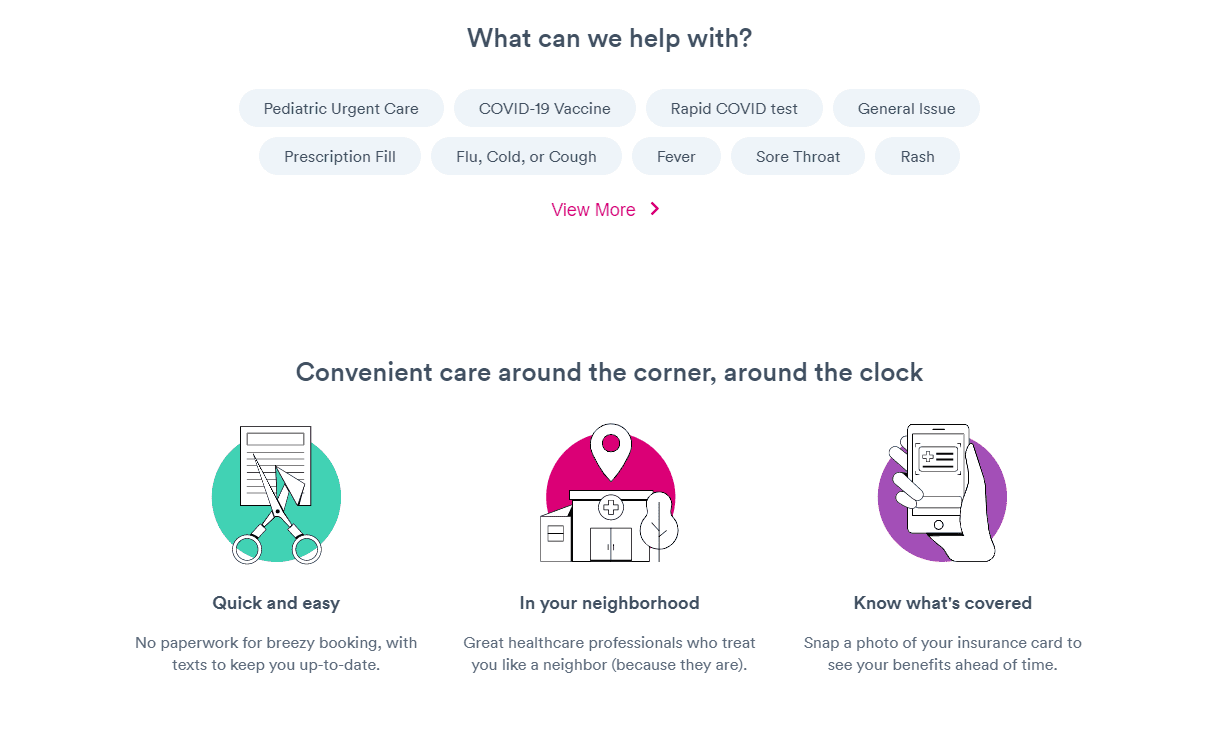Click the In your neighborhood heading
1228x748 pixels.
coord(609,603)
